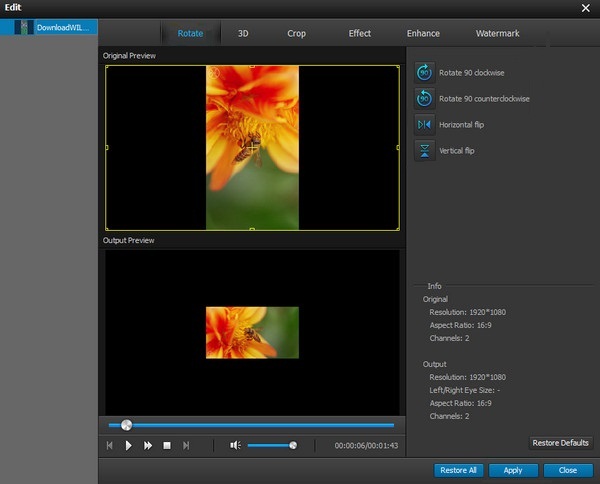Image resolution: width=600 pixels, height=484 pixels.
Task: Play the video preview
Action: point(129,445)
